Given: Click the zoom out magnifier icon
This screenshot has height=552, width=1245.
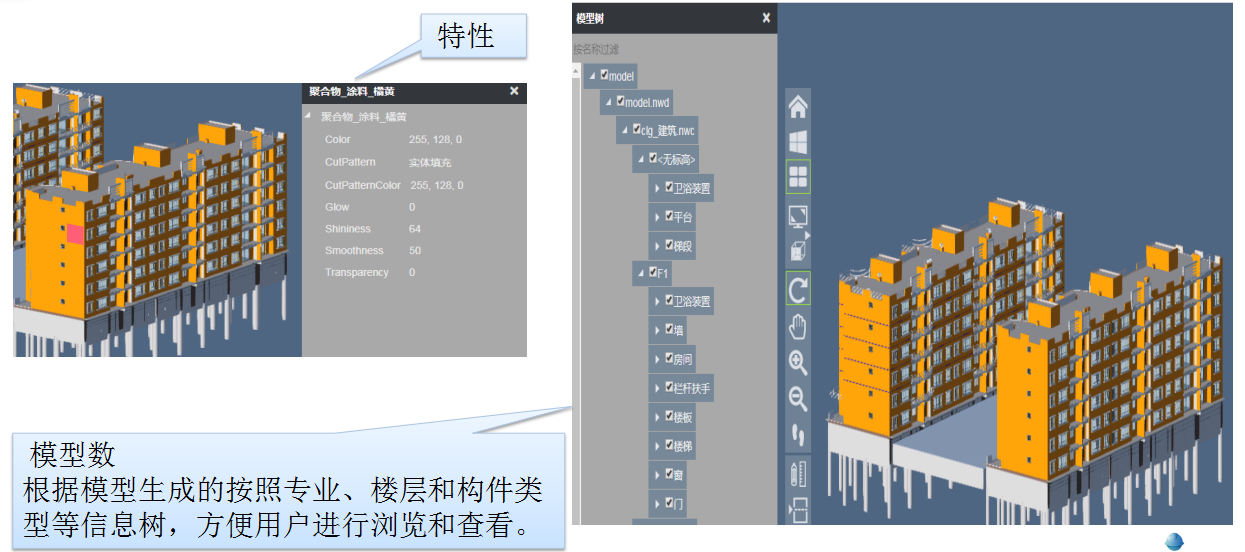Looking at the screenshot, I should 798,399.
